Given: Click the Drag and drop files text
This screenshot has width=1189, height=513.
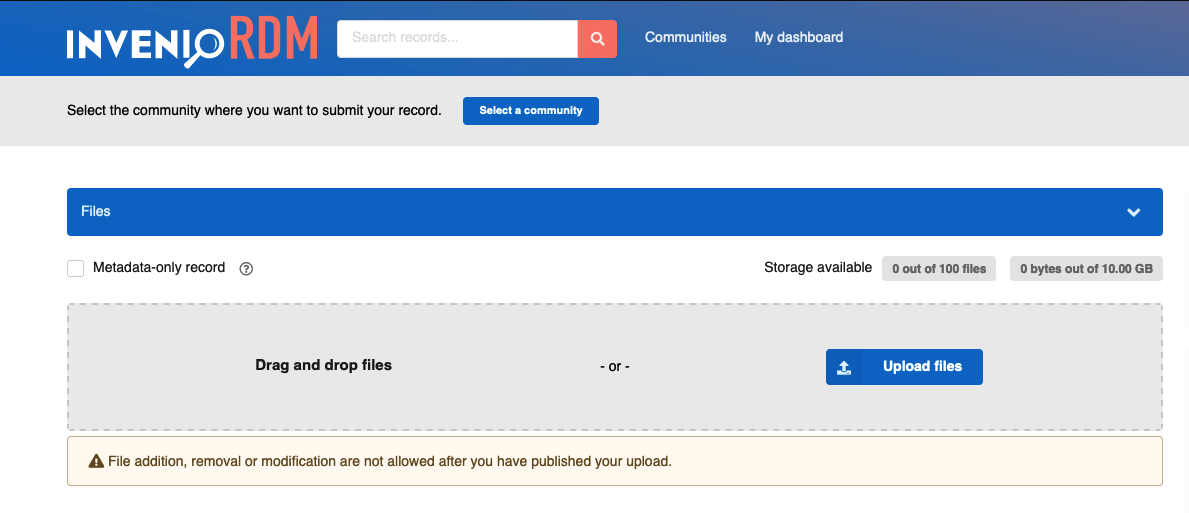Looking at the screenshot, I should (x=323, y=365).
